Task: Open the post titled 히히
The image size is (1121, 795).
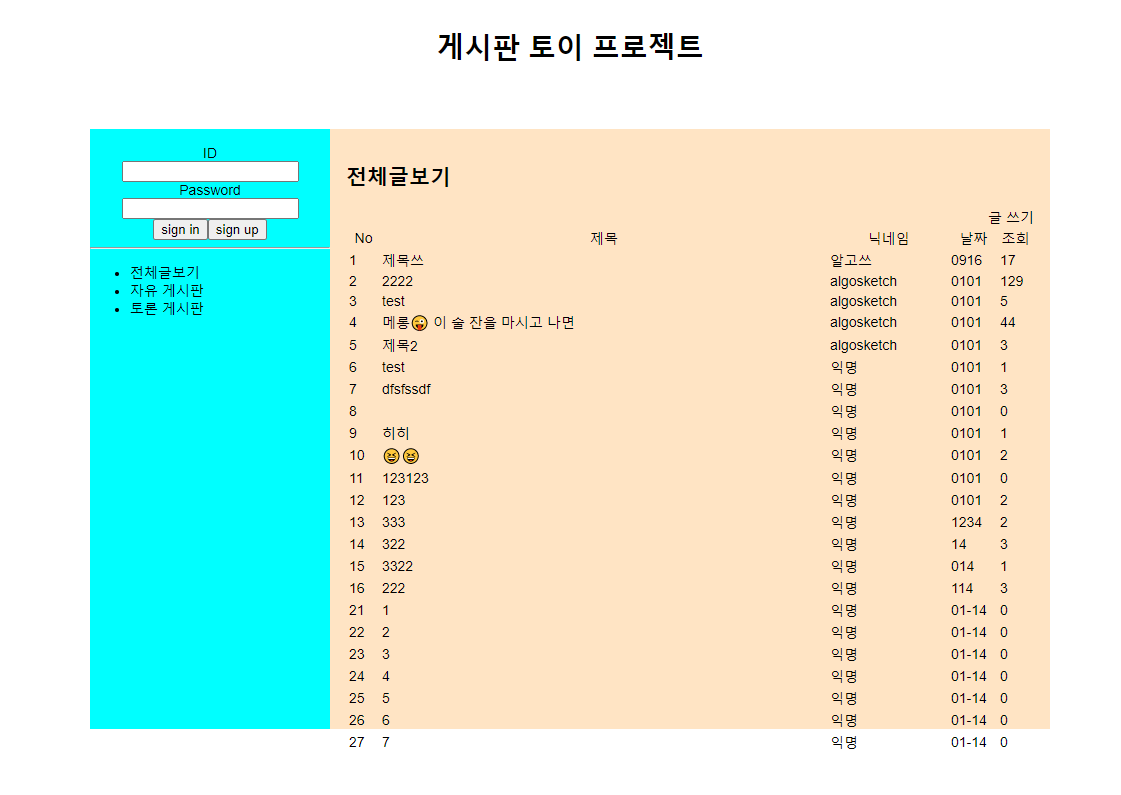Action: pyautogui.click(x=396, y=433)
